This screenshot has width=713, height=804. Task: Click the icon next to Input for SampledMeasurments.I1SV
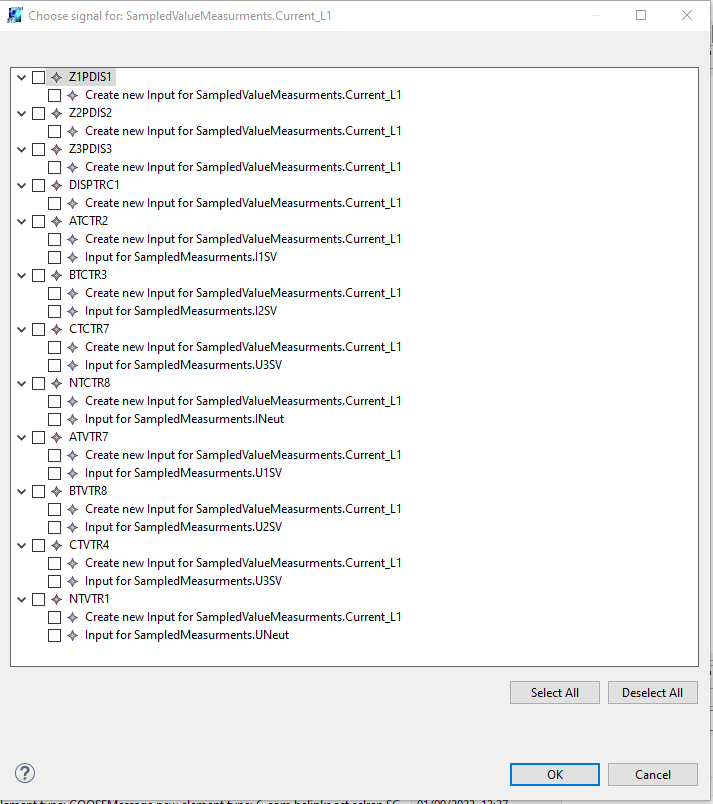pyautogui.click(x=72, y=257)
